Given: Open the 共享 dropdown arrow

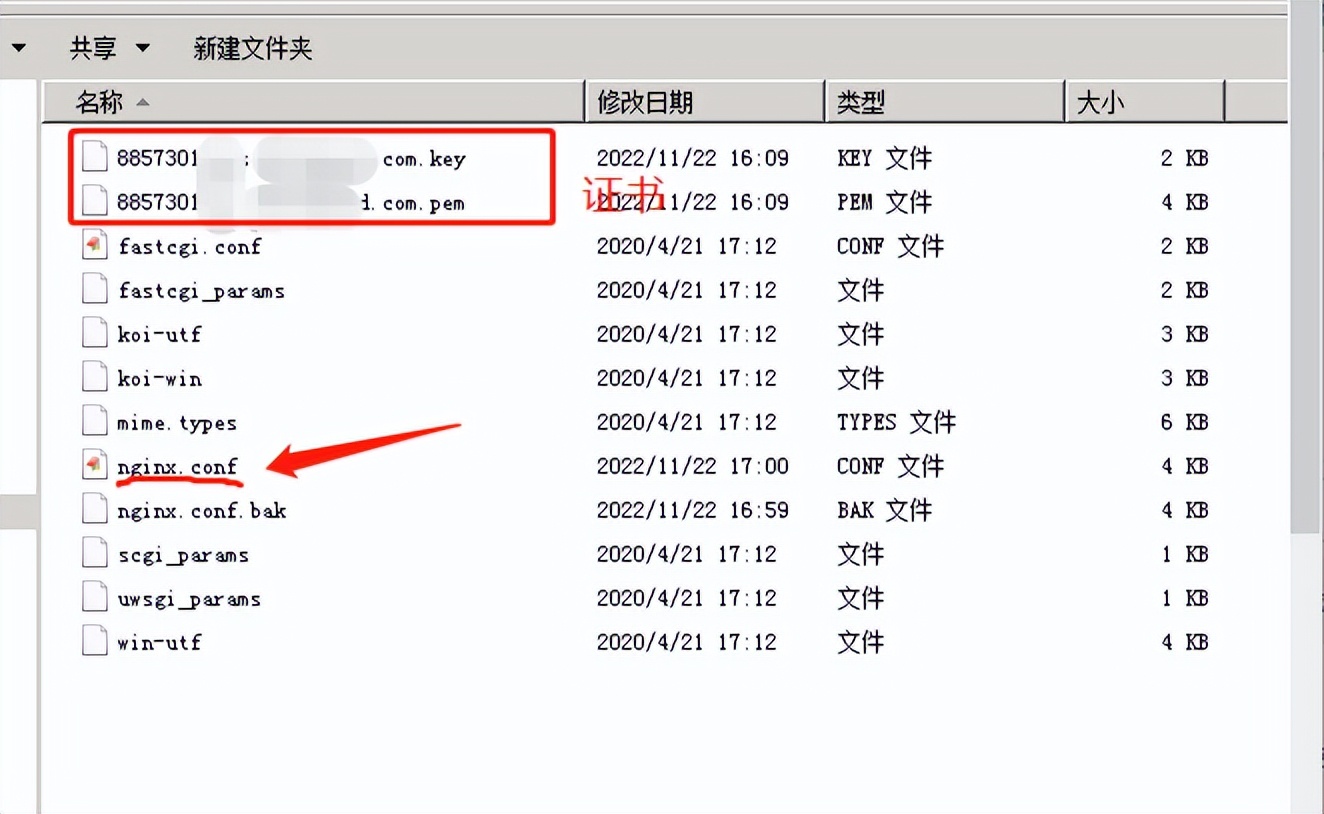Looking at the screenshot, I should pyautogui.click(x=142, y=48).
